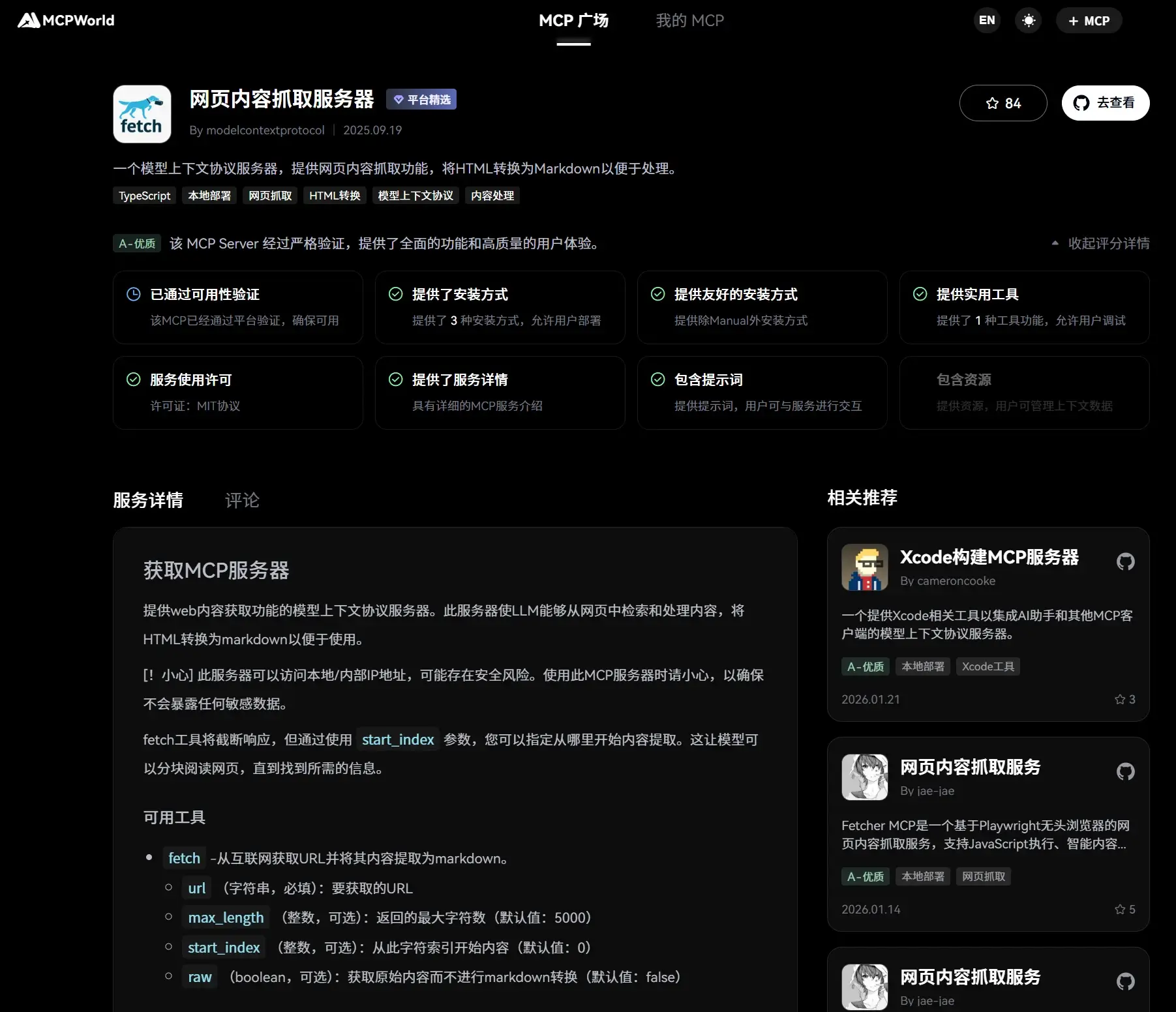Click the checkmark icon beside 提供实用工具

click(x=920, y=294)
